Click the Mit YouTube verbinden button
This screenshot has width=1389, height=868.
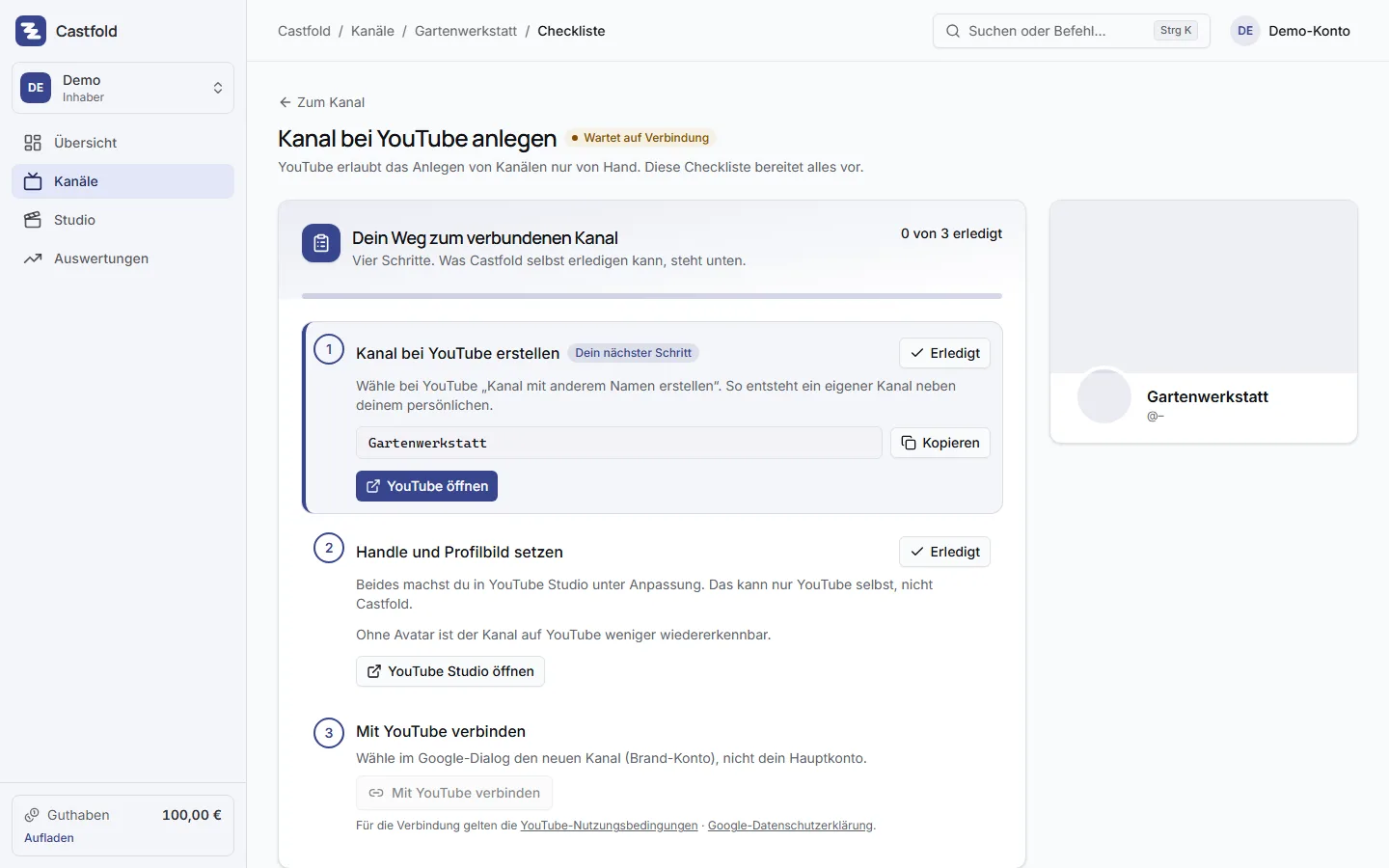[454, 793]
